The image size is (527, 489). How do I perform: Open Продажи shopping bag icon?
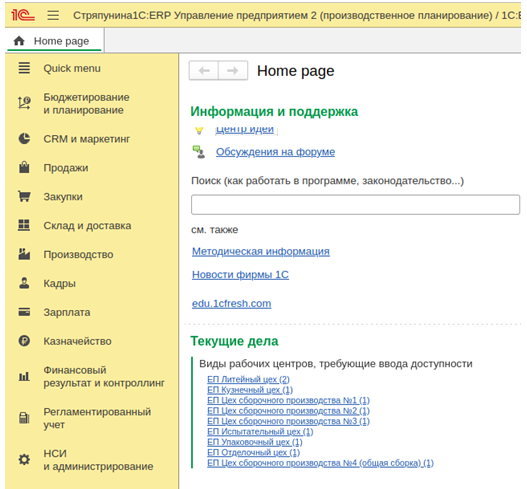click(24, 167)
